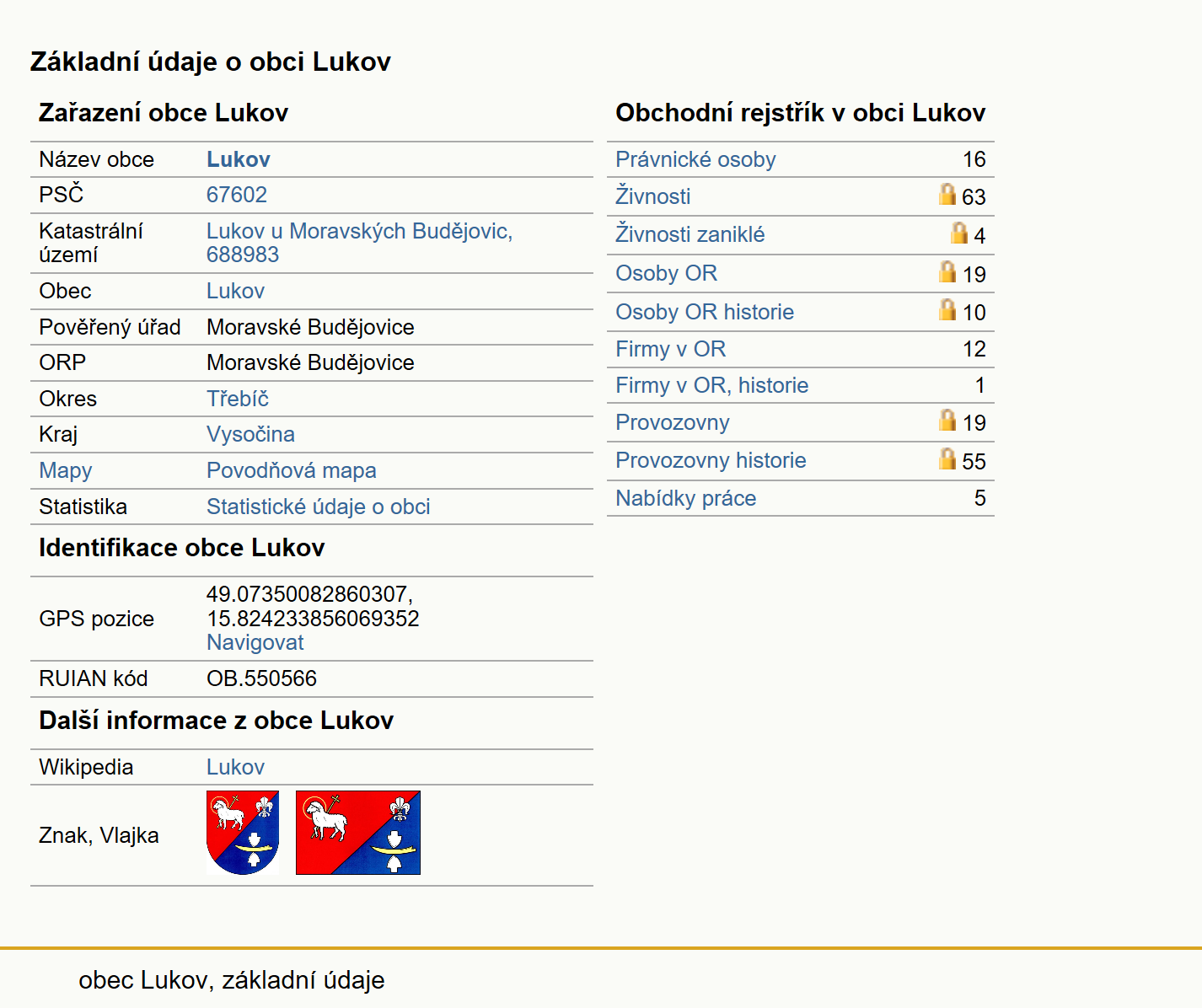Open Firmy v OR, historie link

711,385
